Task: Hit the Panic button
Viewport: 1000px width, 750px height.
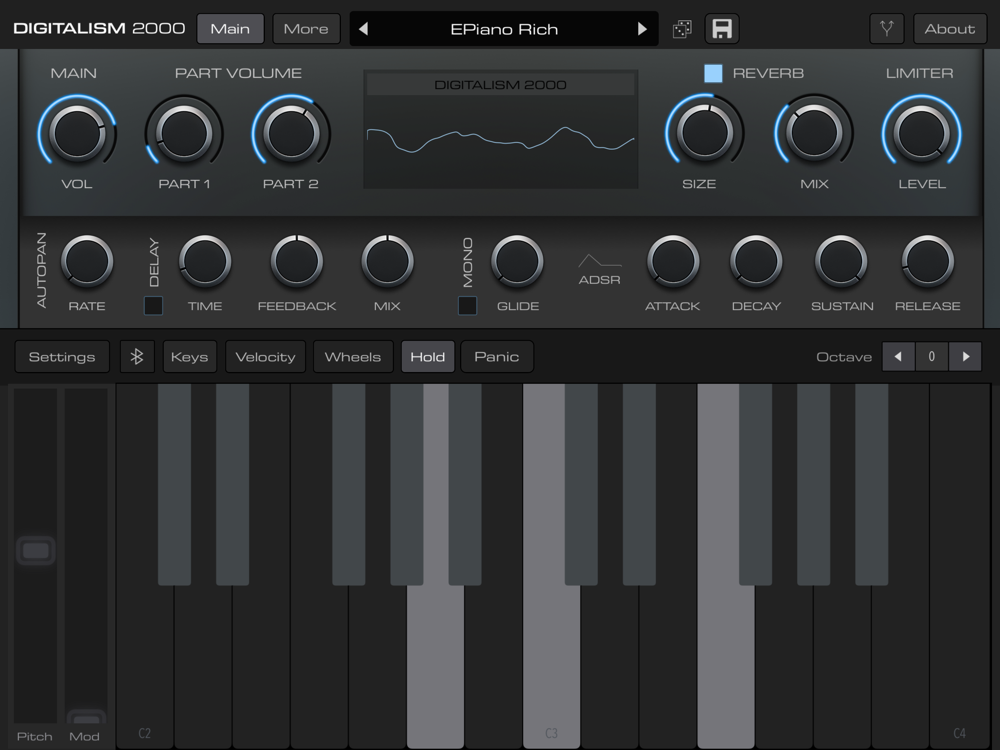Action: point(497,357)
